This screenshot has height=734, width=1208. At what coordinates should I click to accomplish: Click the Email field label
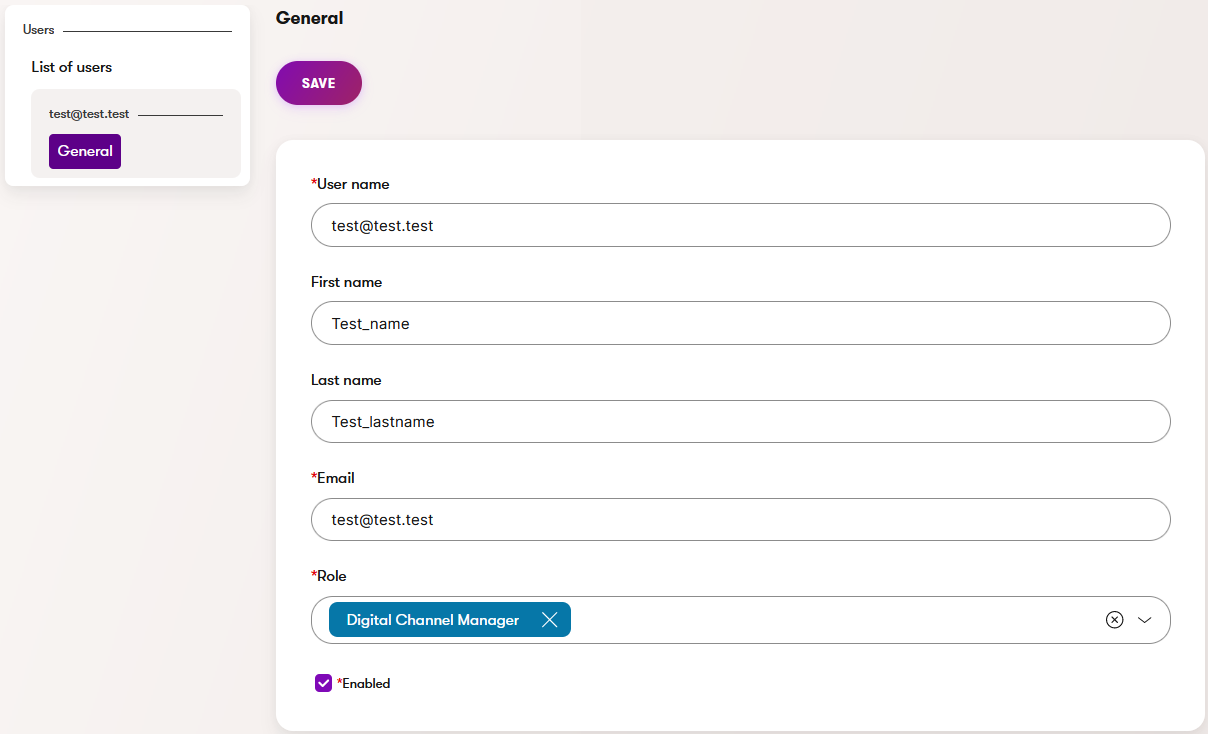pos(336,478)
